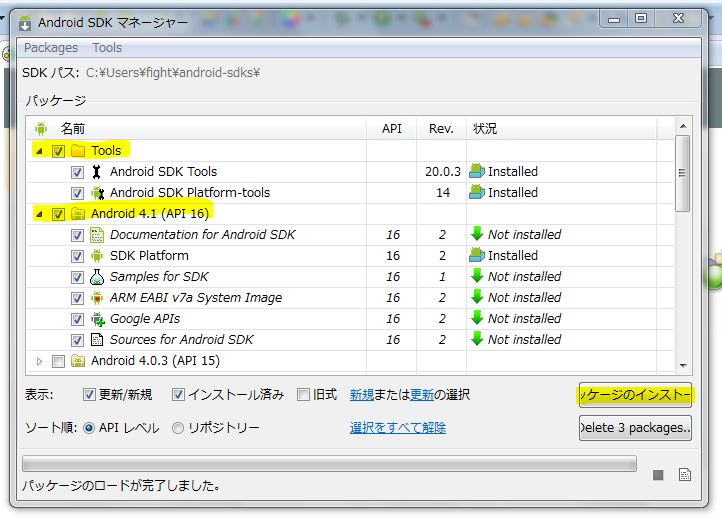Click the installed status icon for Platform-tools
Image resolution: width=722 pixels, height=519 pixels.
477,192
